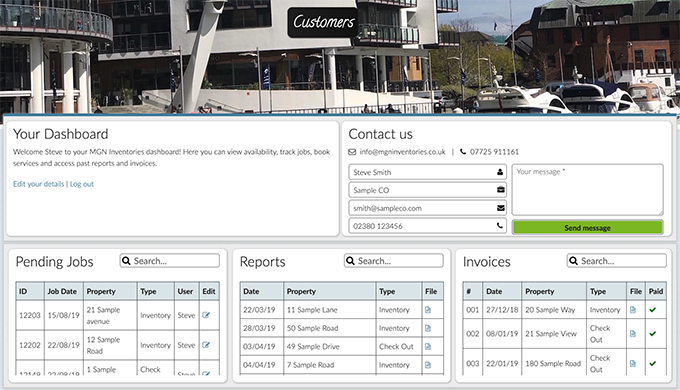Click the Invoices search magnifier icon
680x390 pixels.
click(x=573, y=261)
